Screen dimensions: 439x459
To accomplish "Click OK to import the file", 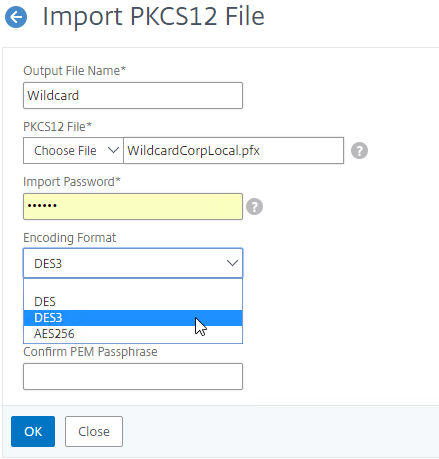I will (33, 431).
